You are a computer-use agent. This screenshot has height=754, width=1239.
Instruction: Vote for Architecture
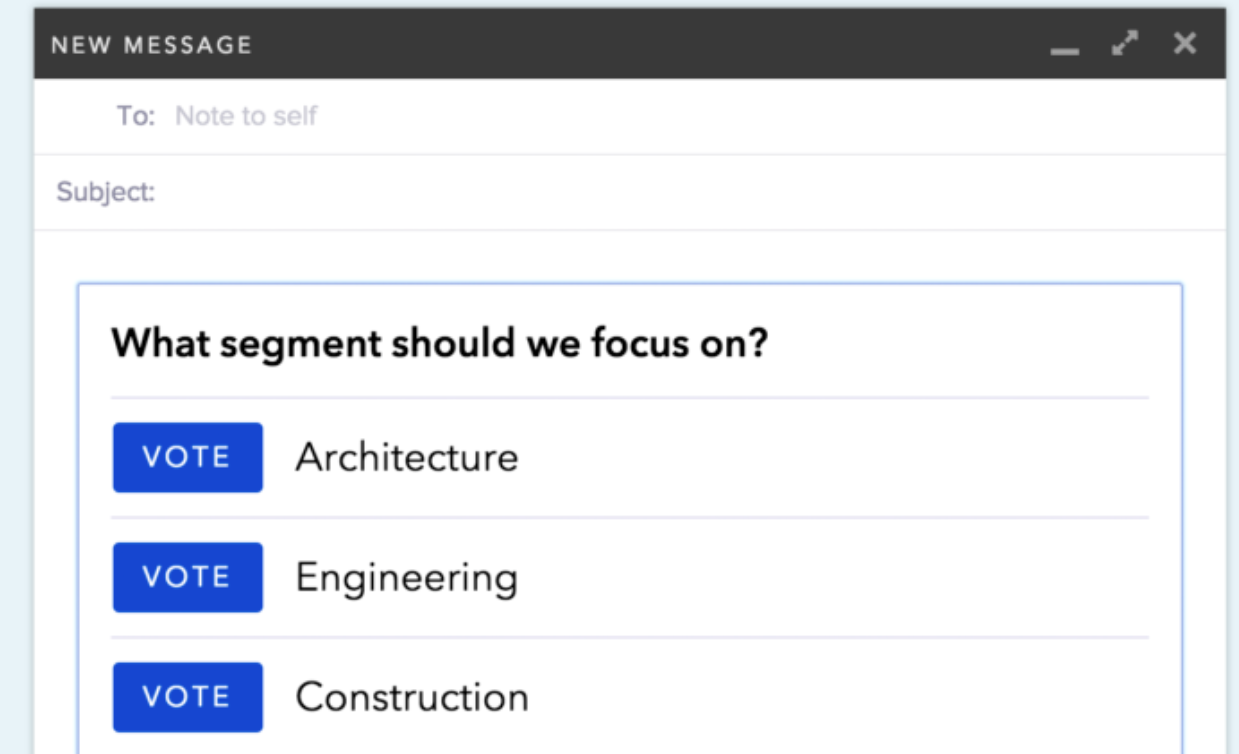(x=187, y=457)
